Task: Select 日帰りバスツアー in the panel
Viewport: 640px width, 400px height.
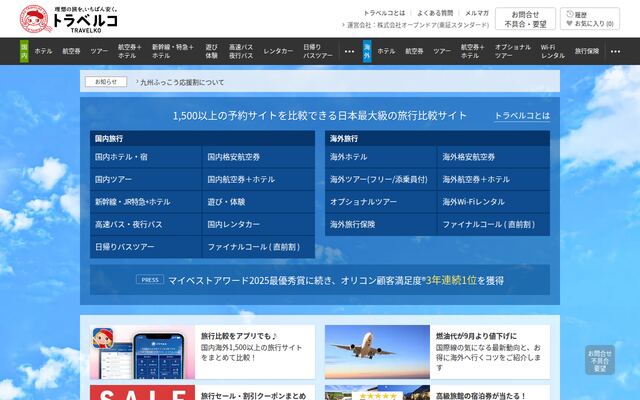Action: [146, 247]
